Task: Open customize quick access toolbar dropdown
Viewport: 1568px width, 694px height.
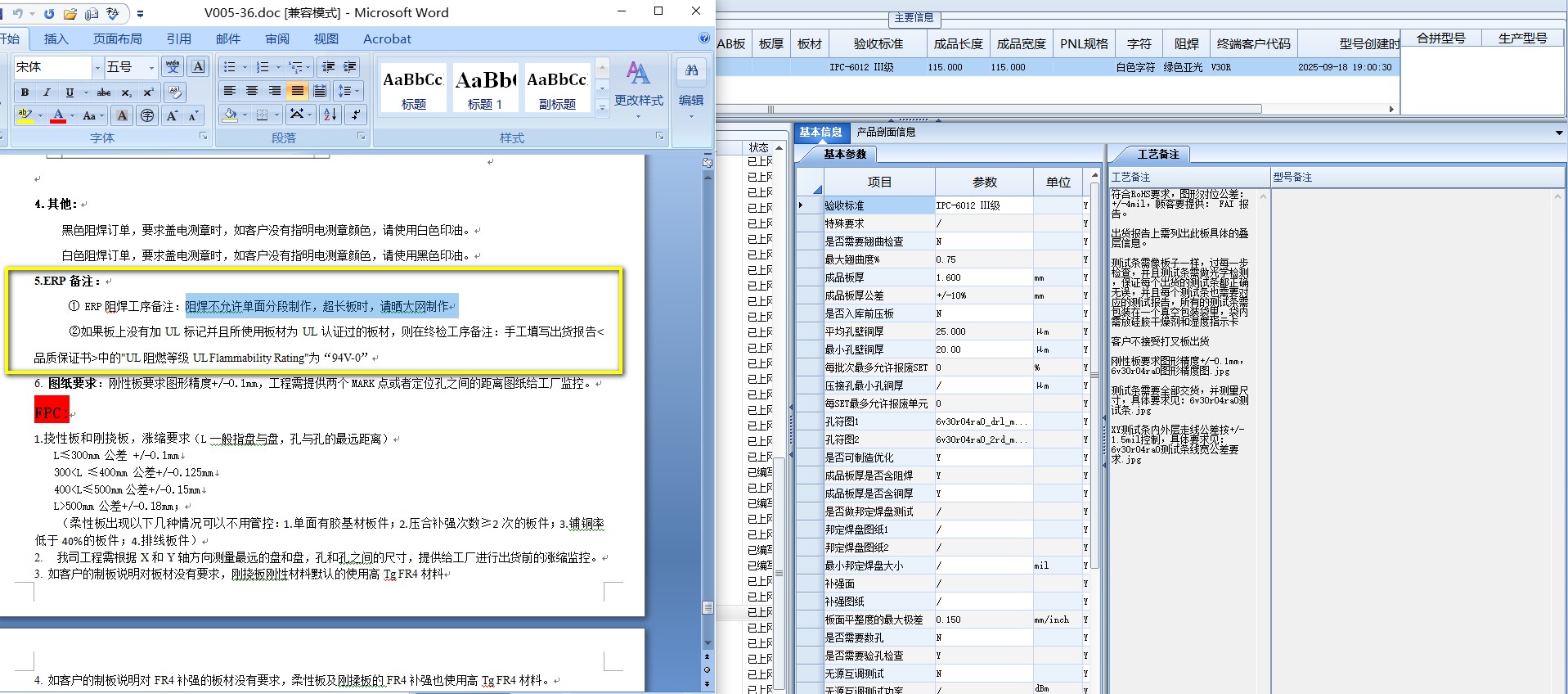Action: point(140,14)
